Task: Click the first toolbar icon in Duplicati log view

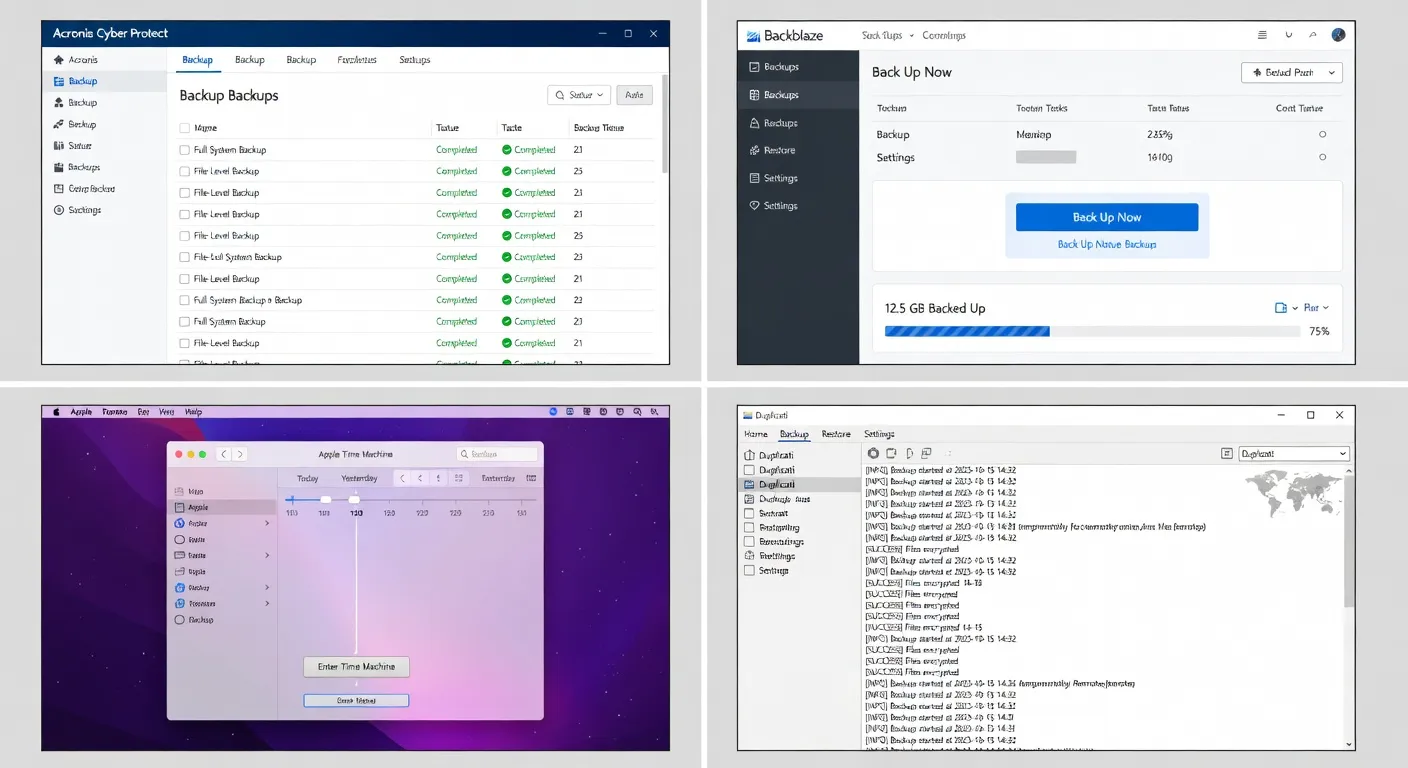Action: coord(872,453)
